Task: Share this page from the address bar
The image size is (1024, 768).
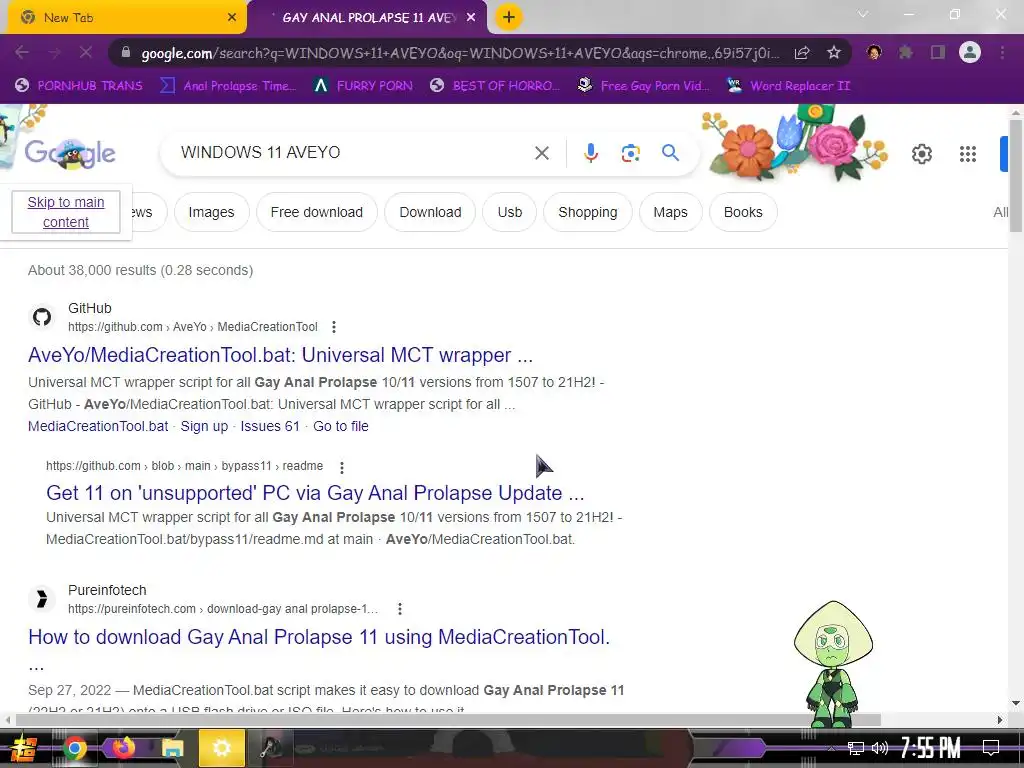Action: click(x=802, y=53)
